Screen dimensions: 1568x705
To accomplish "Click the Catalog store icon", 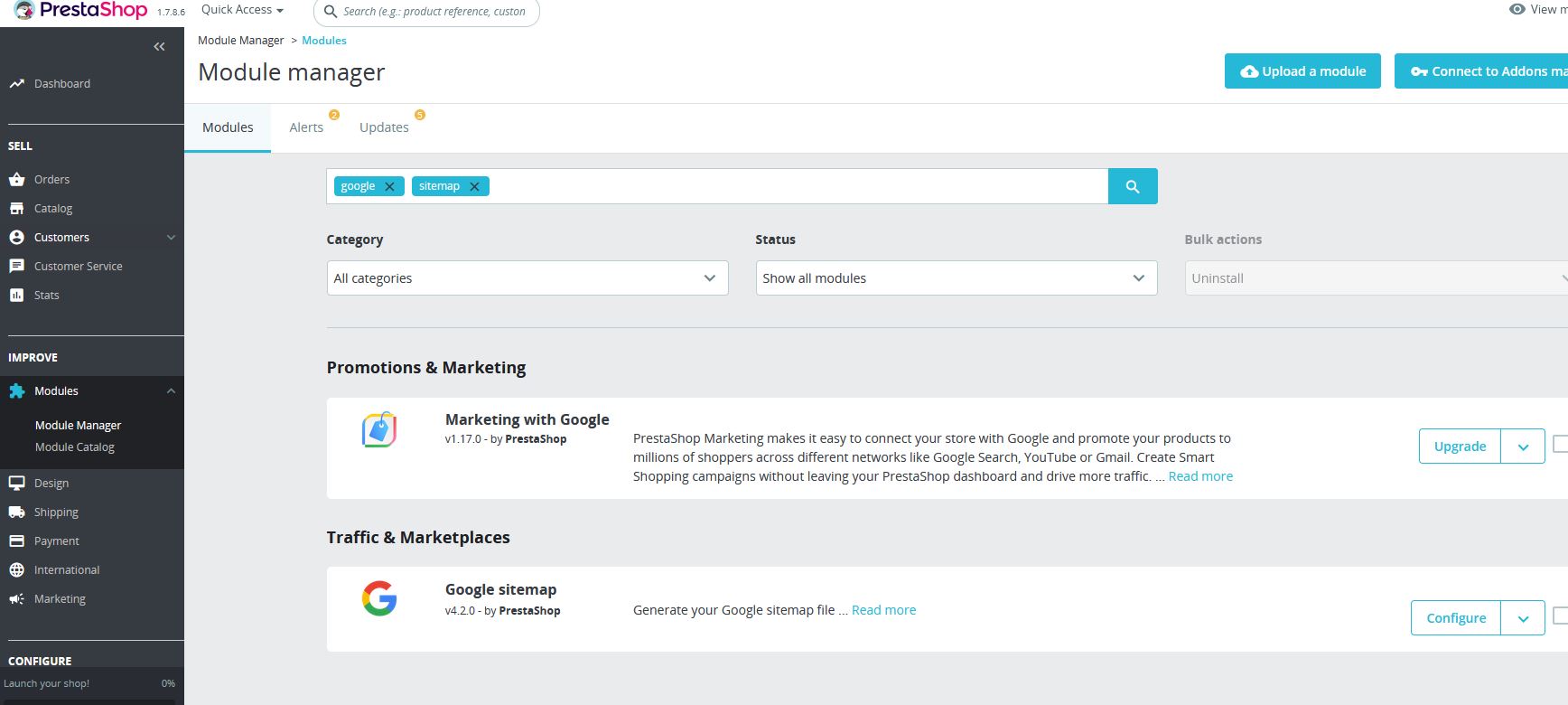I will point(16,208).
